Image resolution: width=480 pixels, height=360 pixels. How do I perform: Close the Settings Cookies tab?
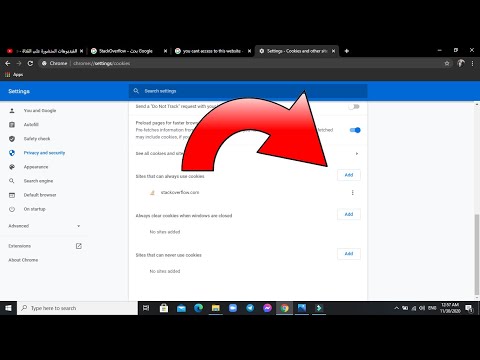point(333,51)
